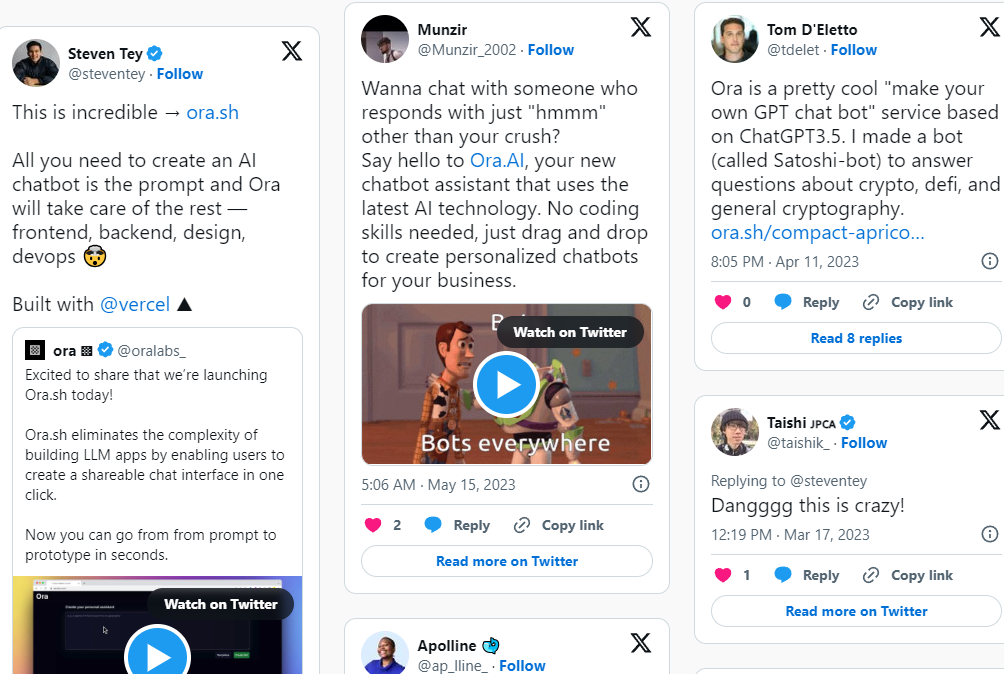
Task: Follow @Munzir_2002
Action: tap(551, 50)
